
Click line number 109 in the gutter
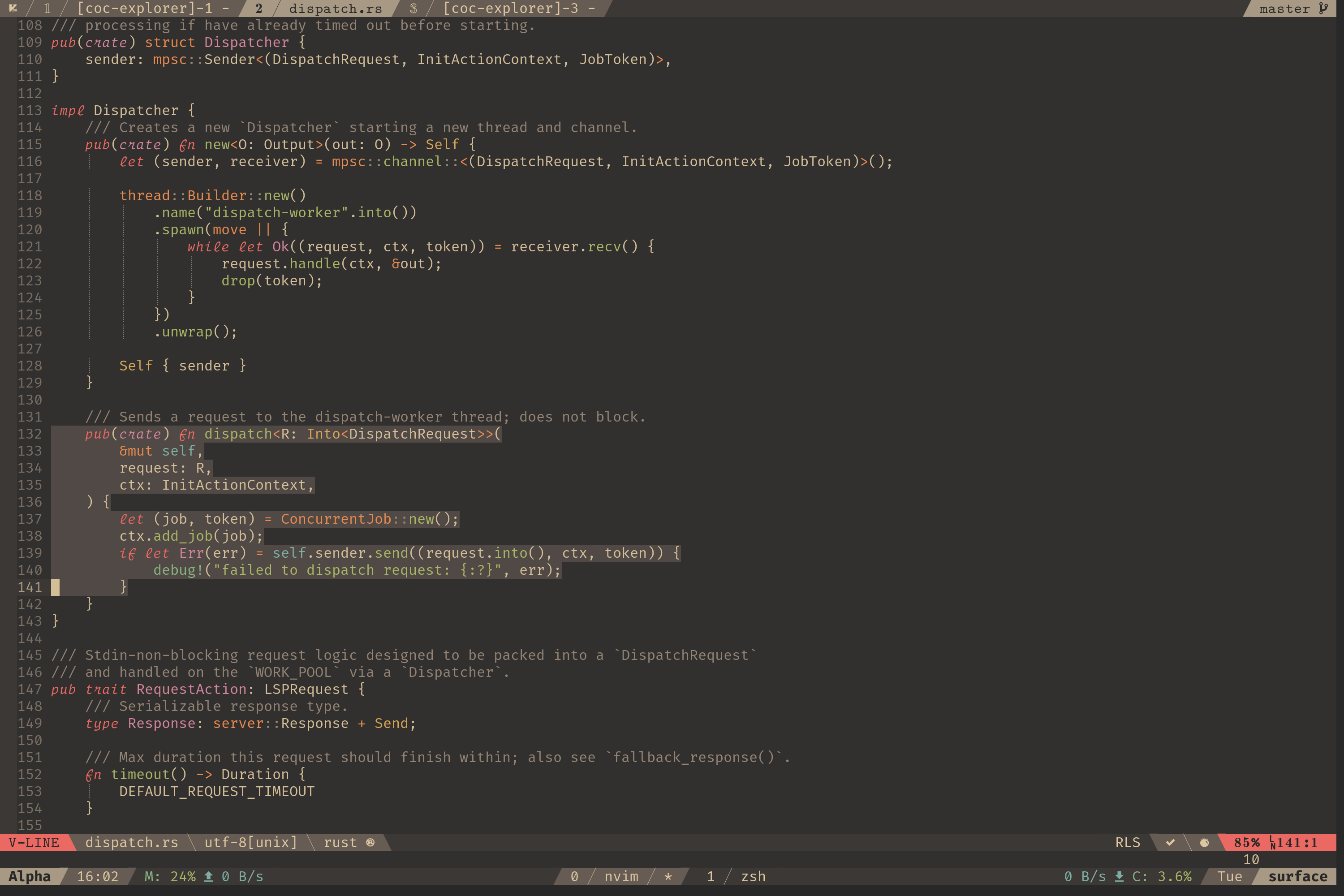(x=30, y=42)
